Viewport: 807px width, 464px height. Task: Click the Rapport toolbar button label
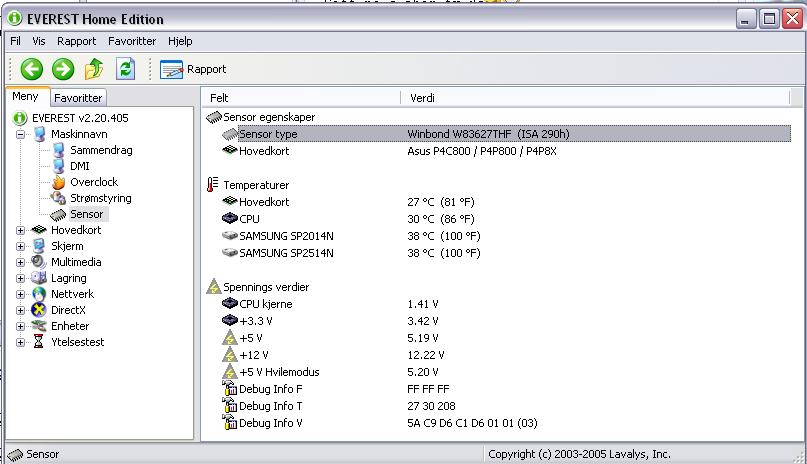coord(206,69)
